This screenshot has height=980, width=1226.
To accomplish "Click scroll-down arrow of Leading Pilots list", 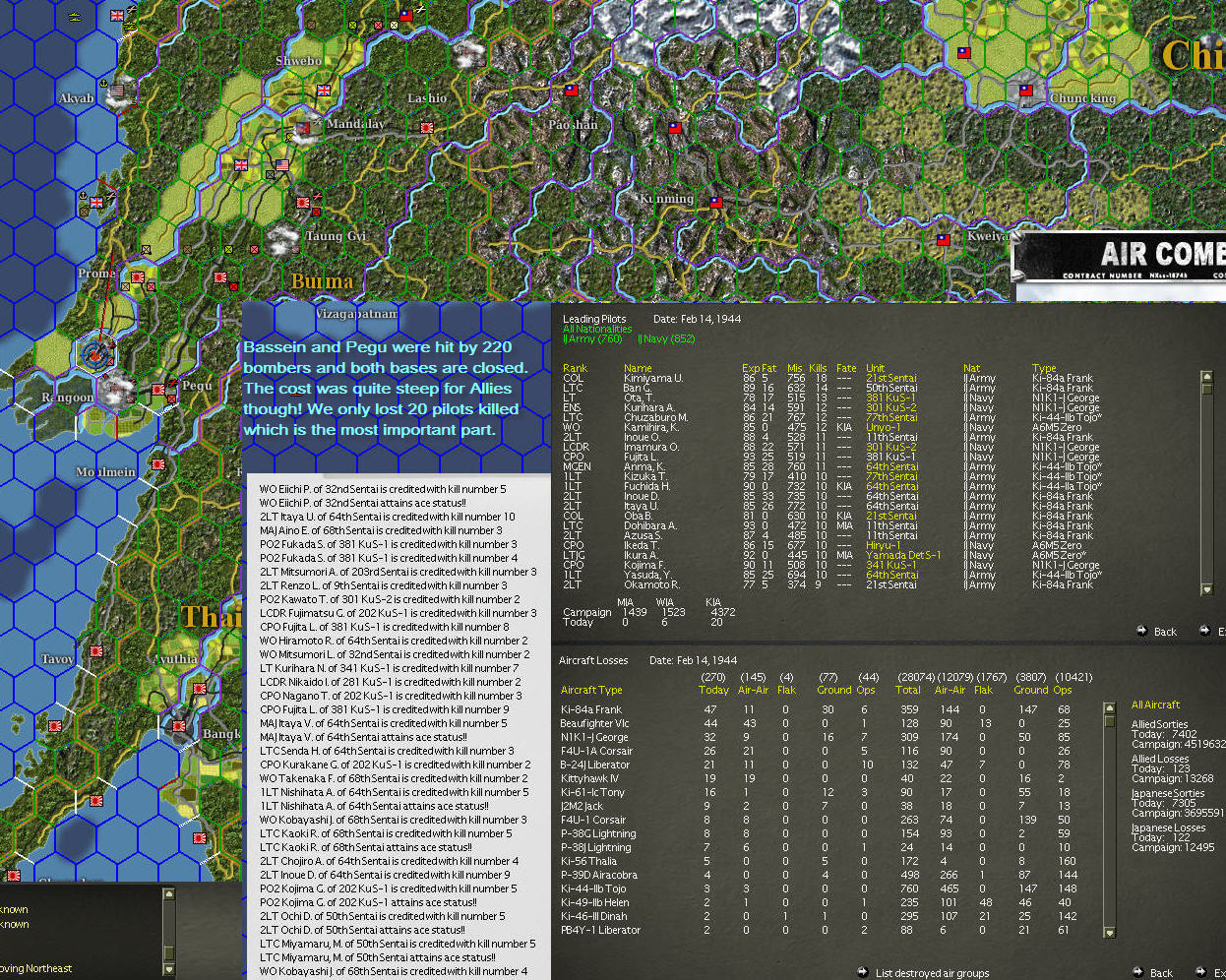I will [1207, 589].
